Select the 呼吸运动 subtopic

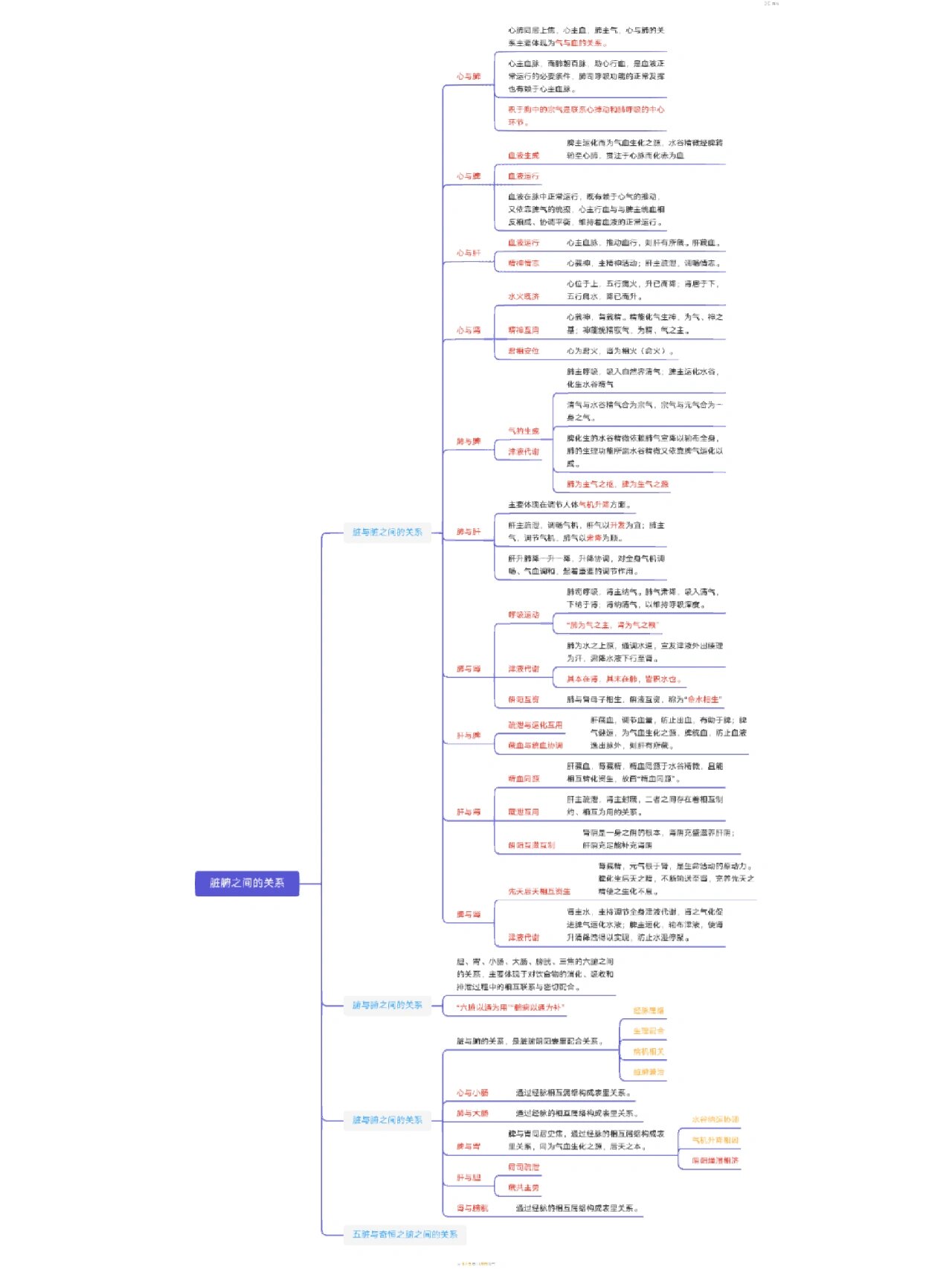[524, 615]
